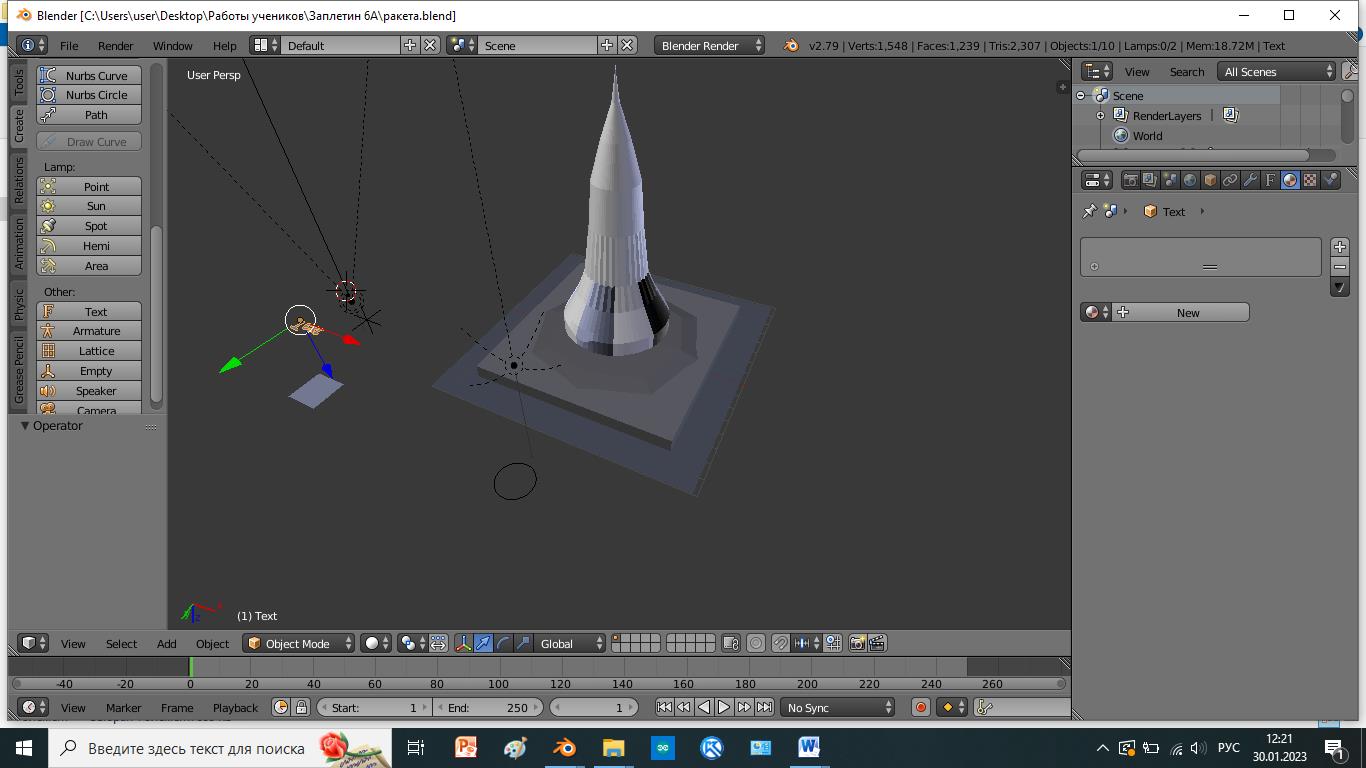
Task: Click the End frame 250 field
Action: click(x=488, y=707)
